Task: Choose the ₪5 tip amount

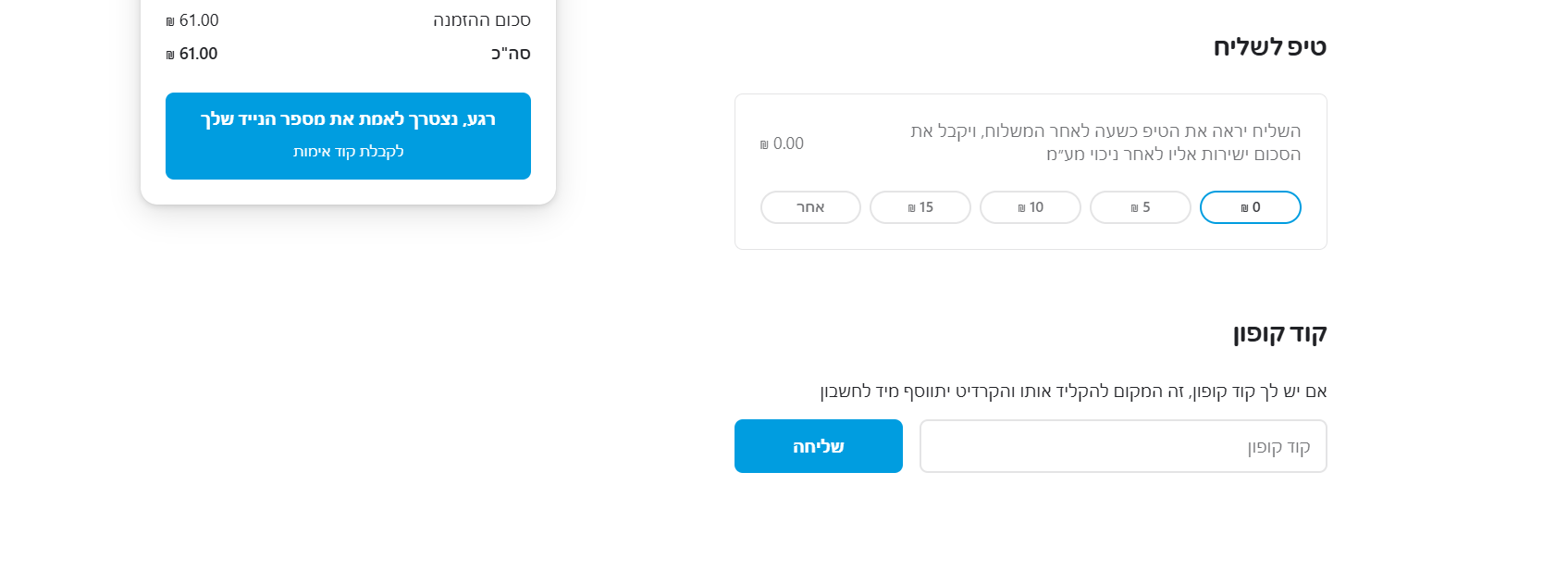Action: (x=1140, y=207)
